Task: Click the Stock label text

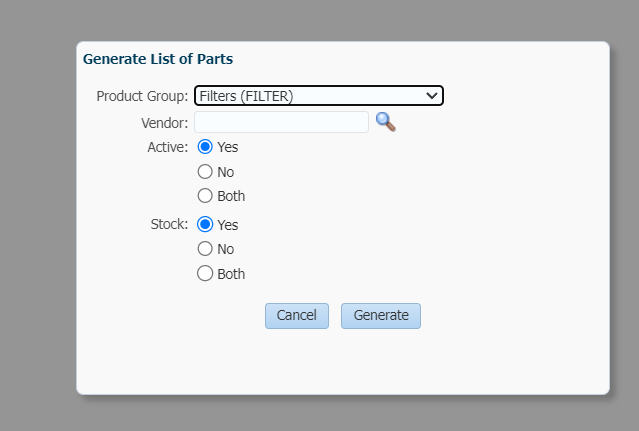Action: [169, 224]
